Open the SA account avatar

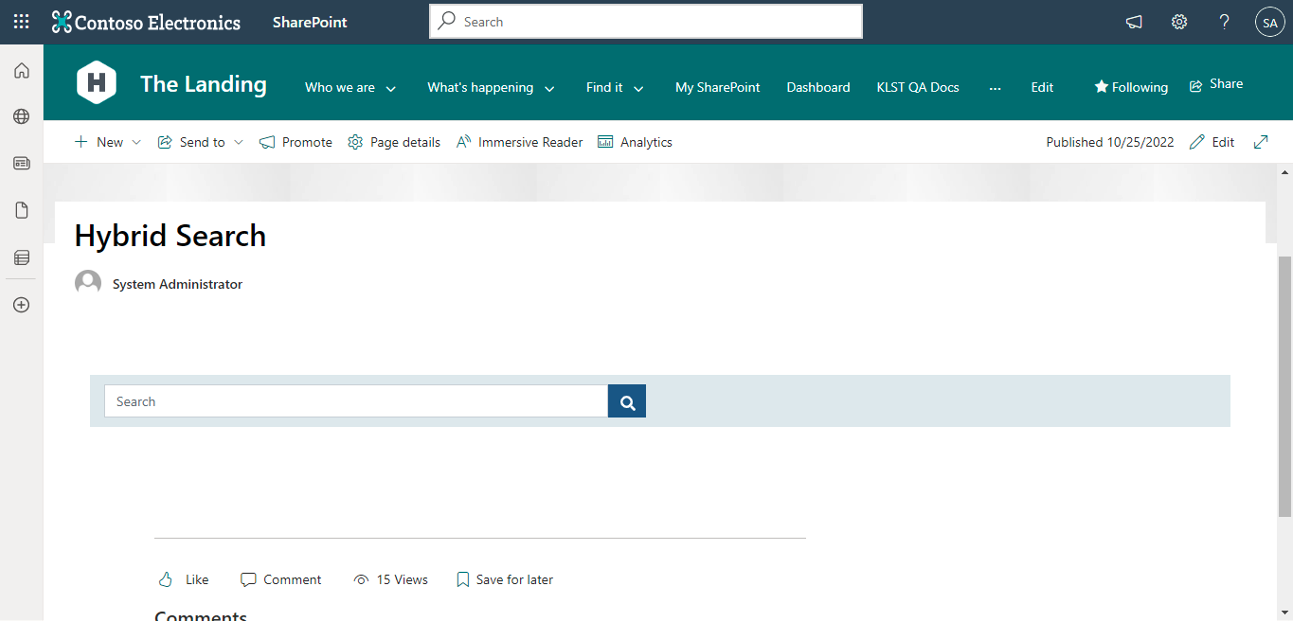pyautogui.click(x=1270, y=22)
